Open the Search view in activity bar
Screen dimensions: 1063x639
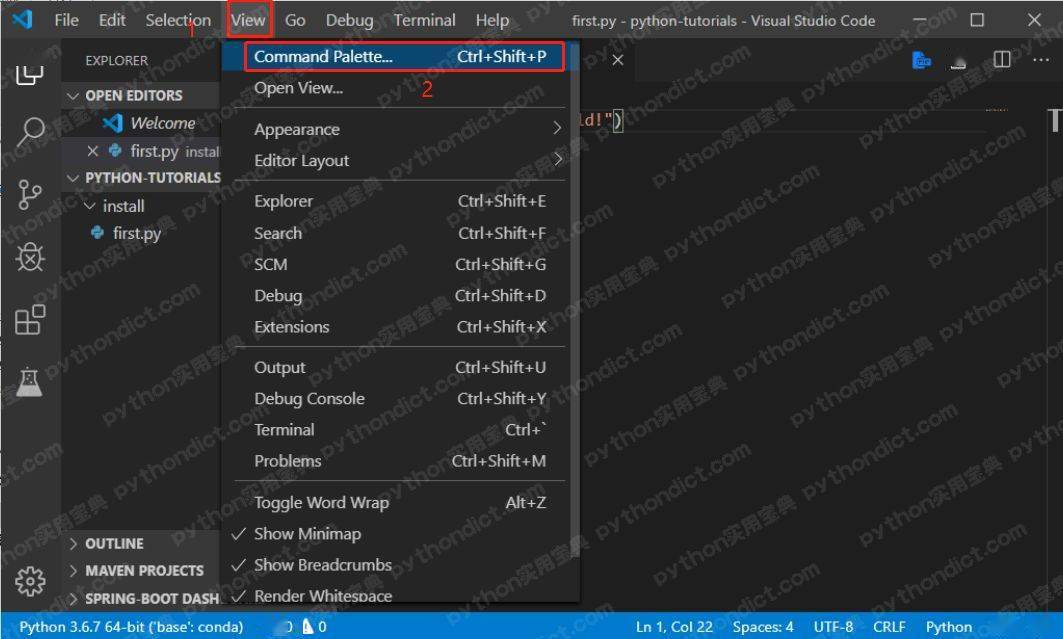tap(31, 131)
